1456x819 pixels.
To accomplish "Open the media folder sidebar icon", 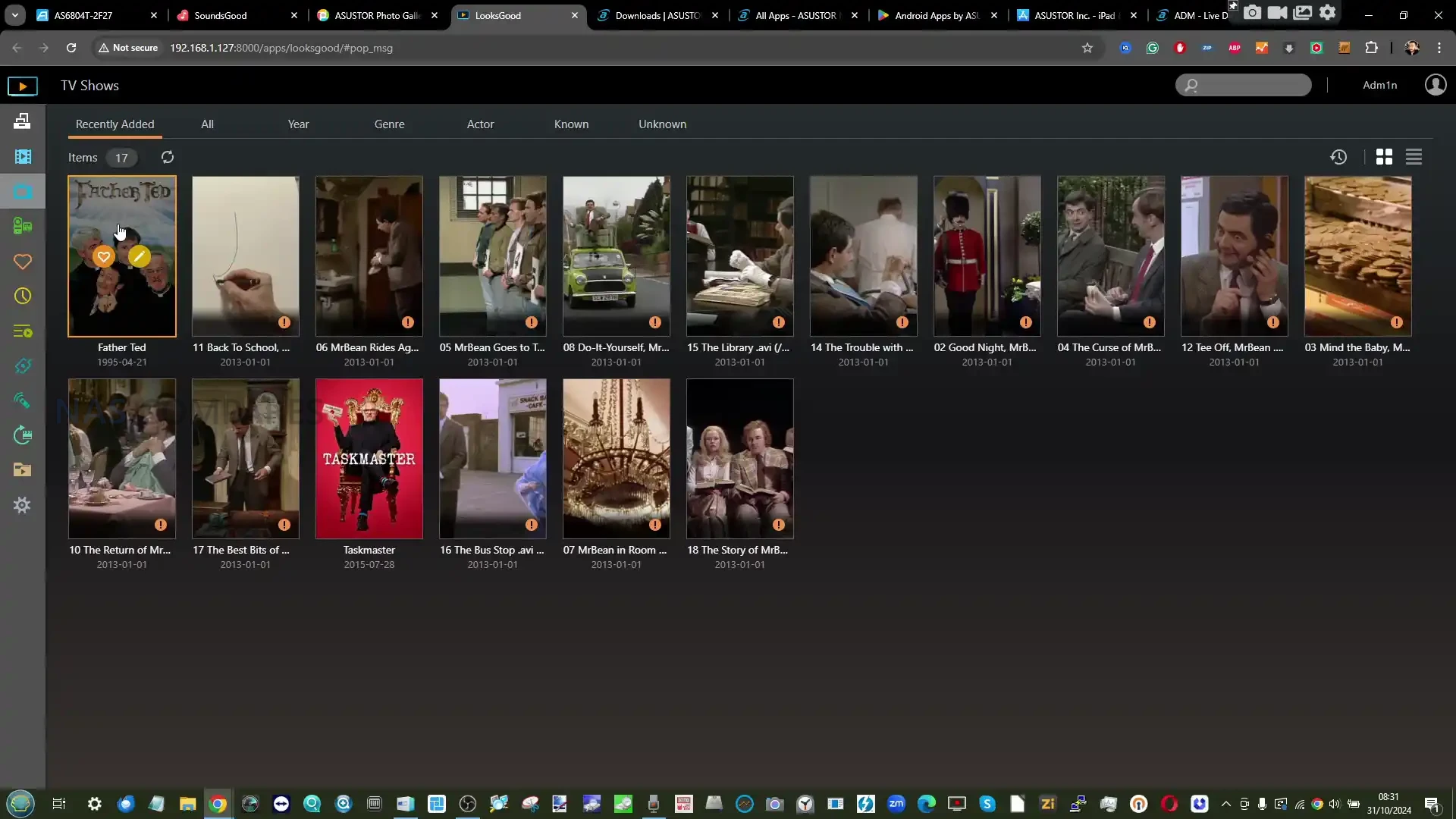I will pyautogui.click(x=23, y=470).
